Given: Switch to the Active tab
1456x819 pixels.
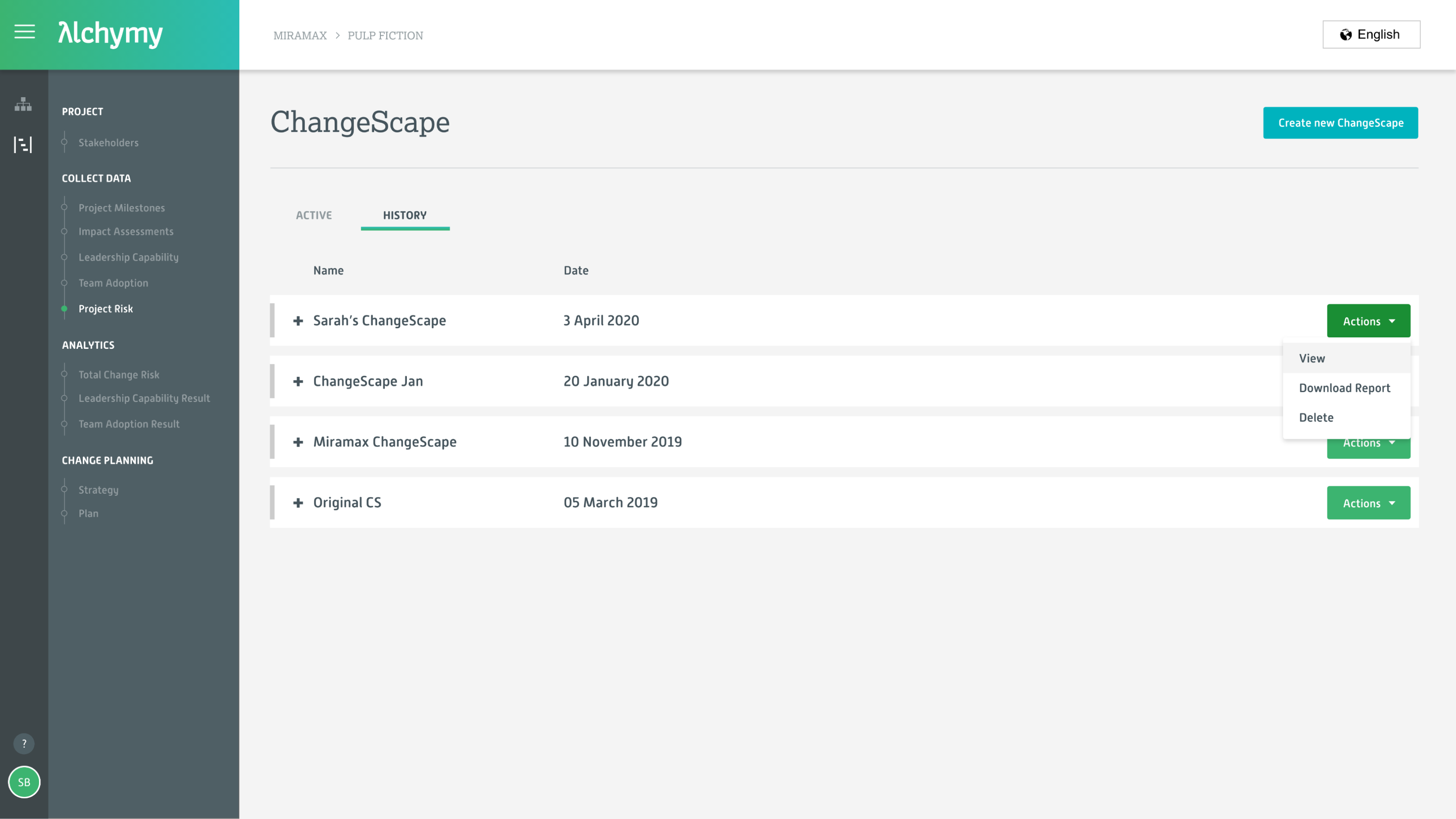Looking at the screenshot, I should click(x=314, y=215).
